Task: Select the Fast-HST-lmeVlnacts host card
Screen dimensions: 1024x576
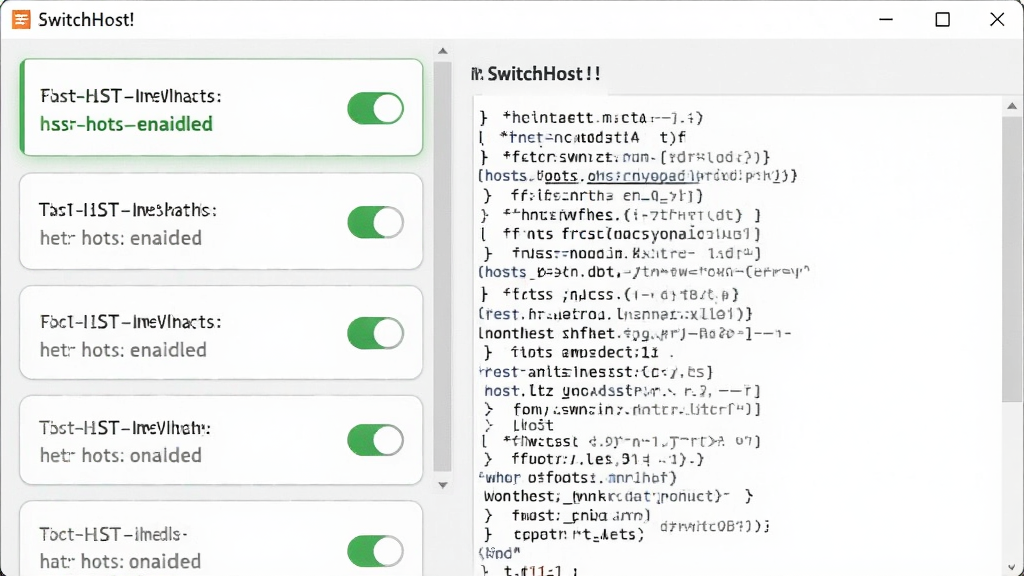Action: 221,108
